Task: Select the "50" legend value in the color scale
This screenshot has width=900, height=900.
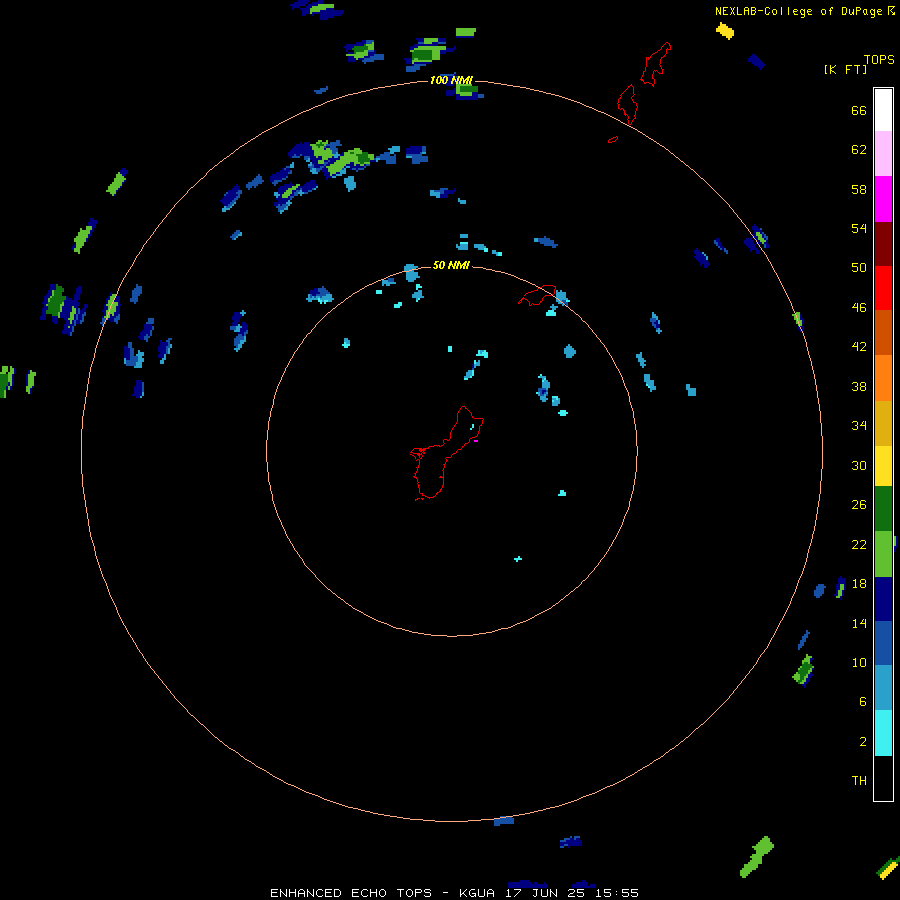Action: pos(859,267)
